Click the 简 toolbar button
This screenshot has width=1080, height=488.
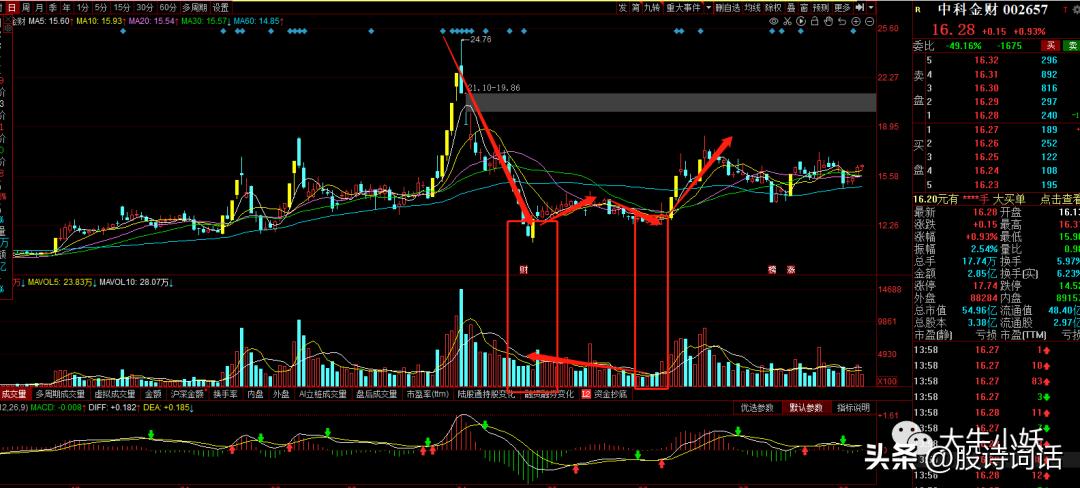(x=636, y=8)
